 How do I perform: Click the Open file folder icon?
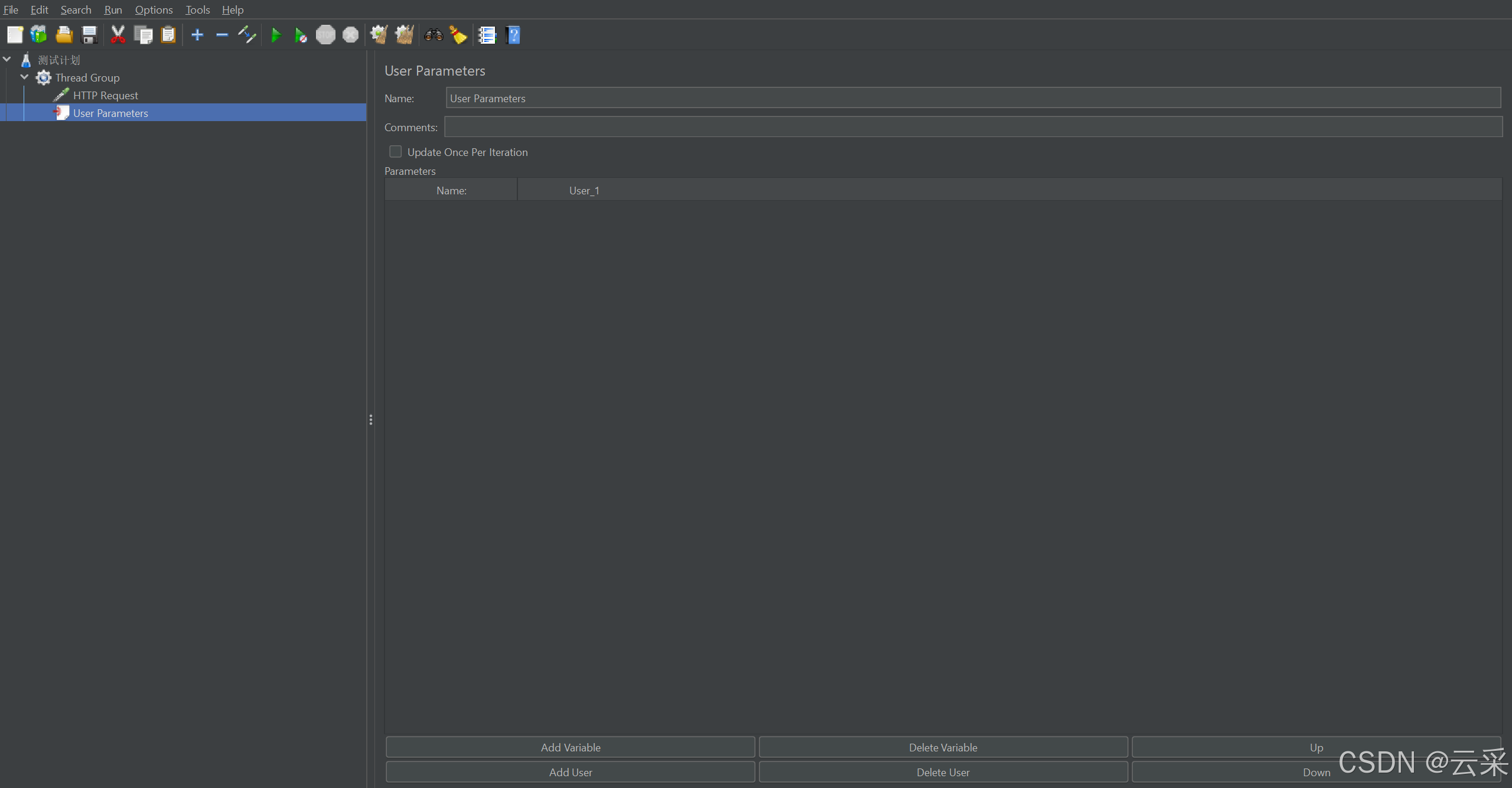64,35
